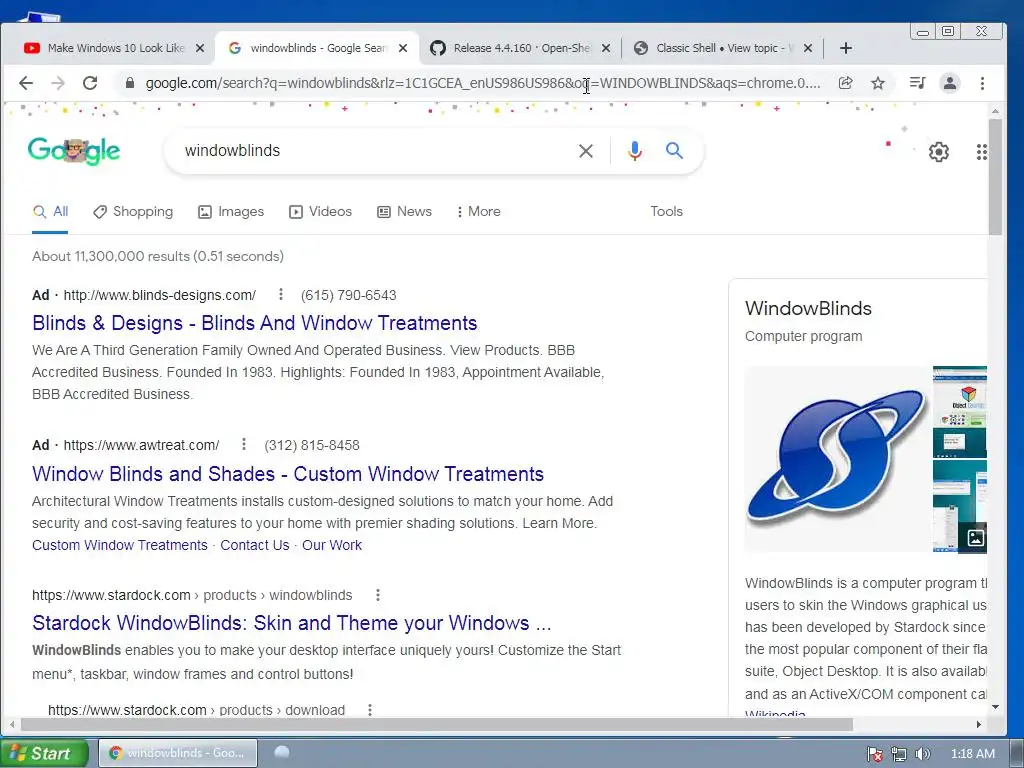Click the address bar URL

[x=483, y=83]
